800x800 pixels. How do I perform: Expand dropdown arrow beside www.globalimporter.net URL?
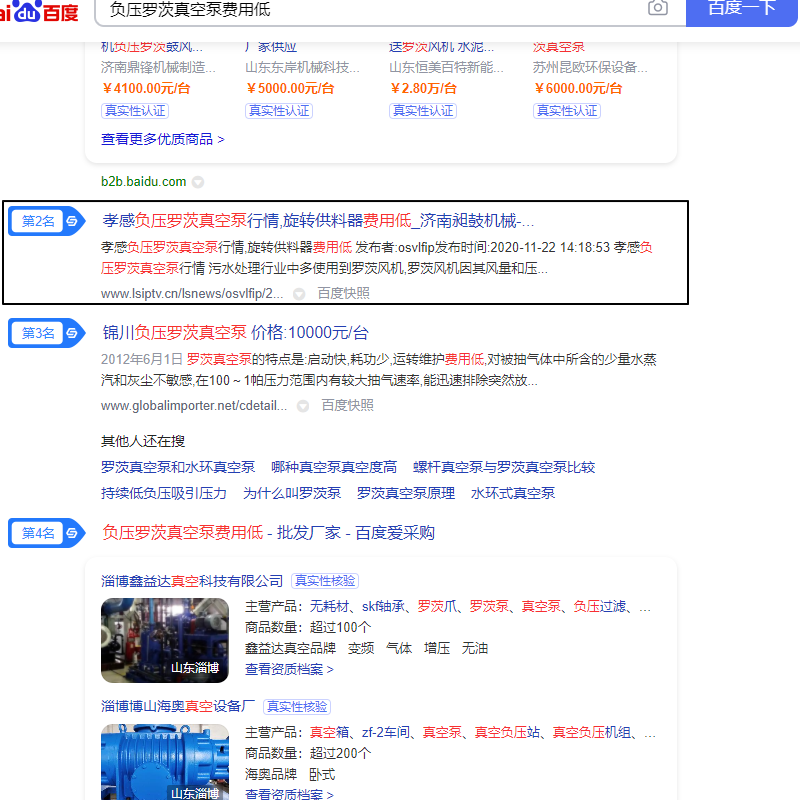303,406
